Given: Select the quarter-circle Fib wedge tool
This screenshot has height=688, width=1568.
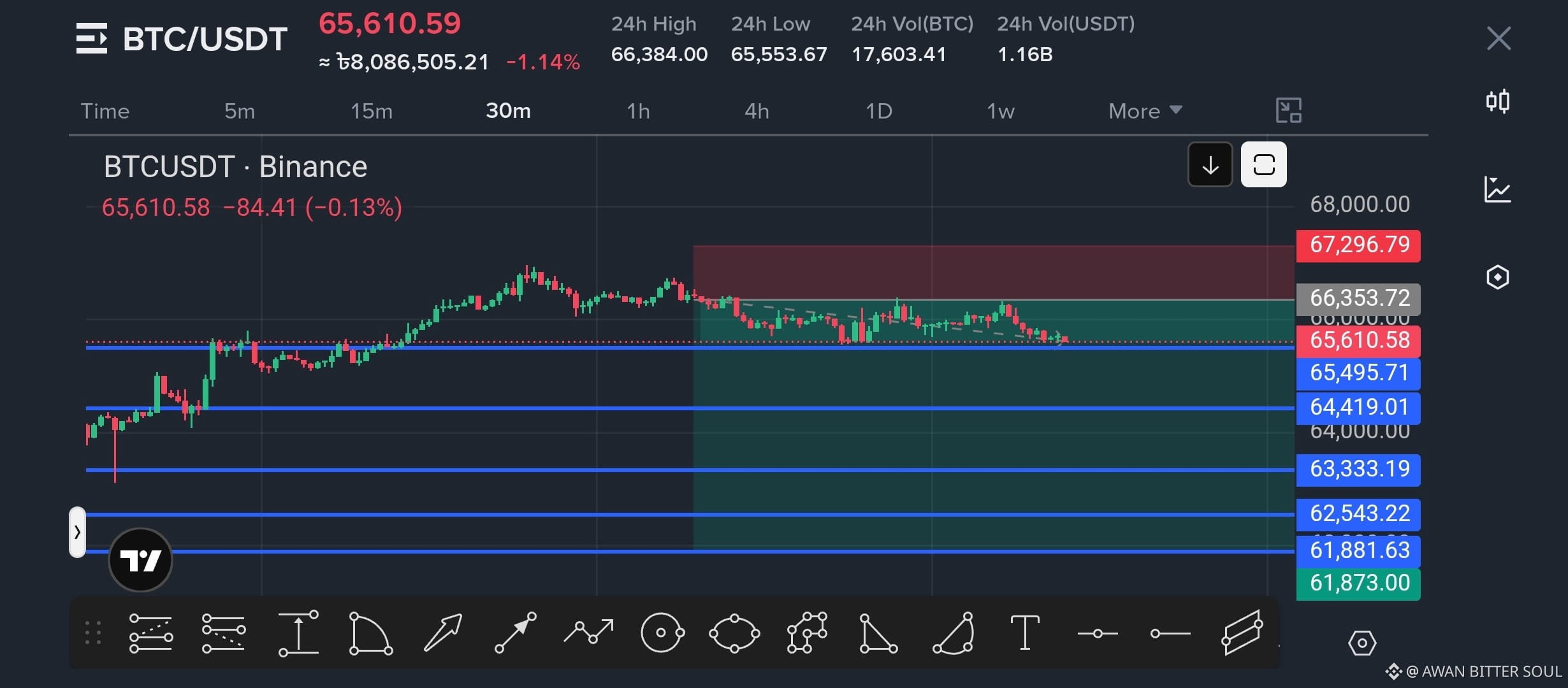Looking at the screenshot, I should (370, 633).
